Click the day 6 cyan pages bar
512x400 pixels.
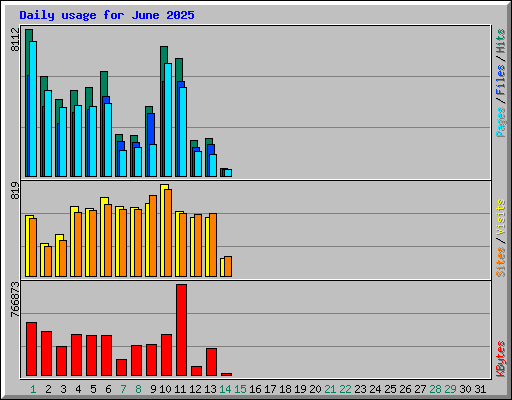coord(108,140)
